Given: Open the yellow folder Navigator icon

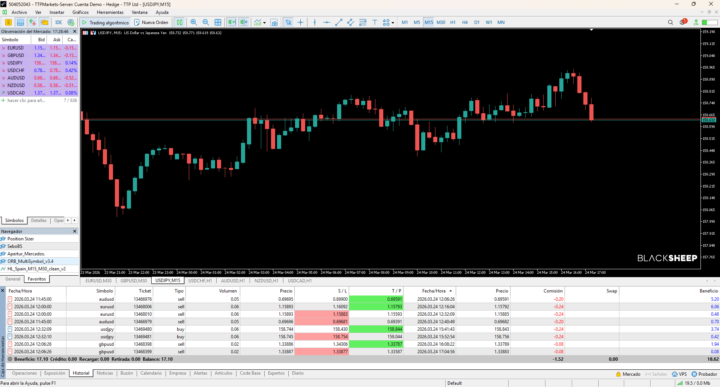Looking at the screenshot, I should (44, 22).
